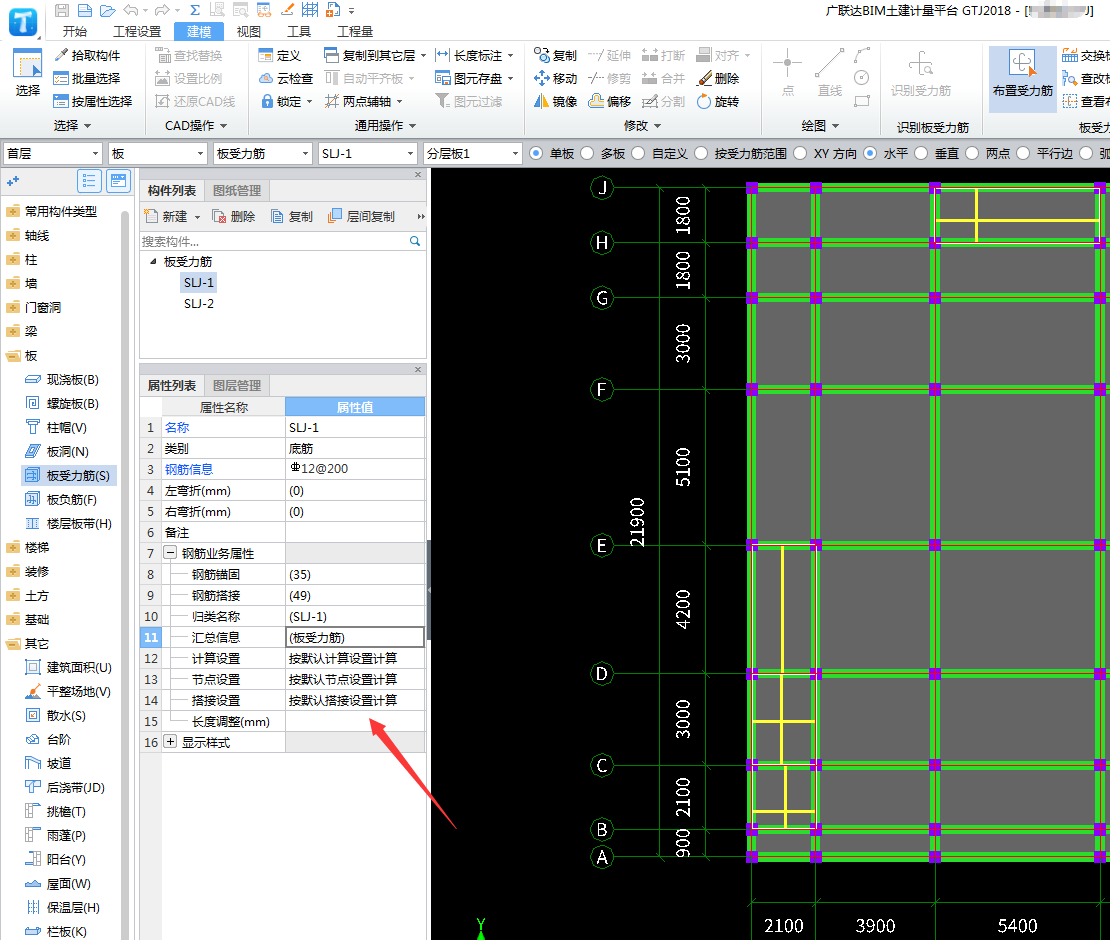The image size is (1110, 940).
Task: Click the 长度调整(mm) value cell
Action: [x=355, y=721]
